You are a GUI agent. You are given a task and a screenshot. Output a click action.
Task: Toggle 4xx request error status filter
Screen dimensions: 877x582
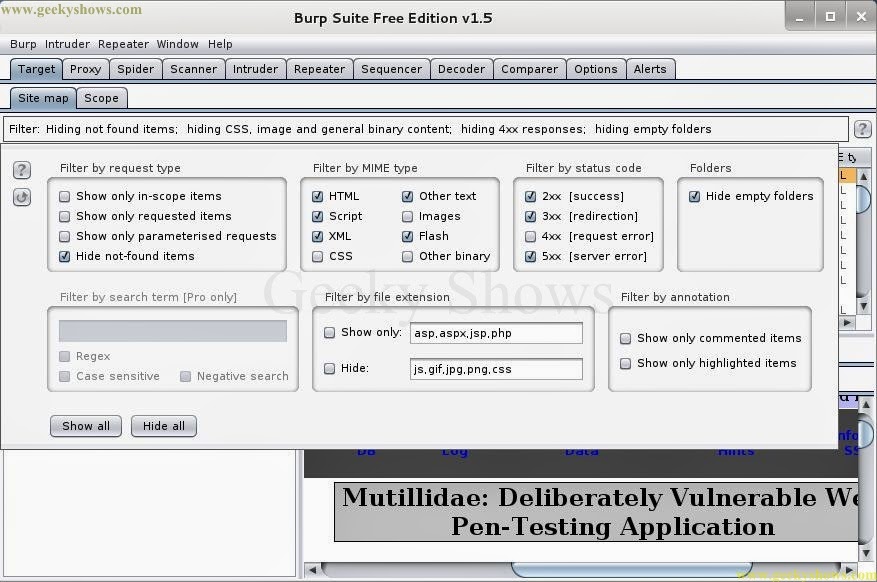530,236
